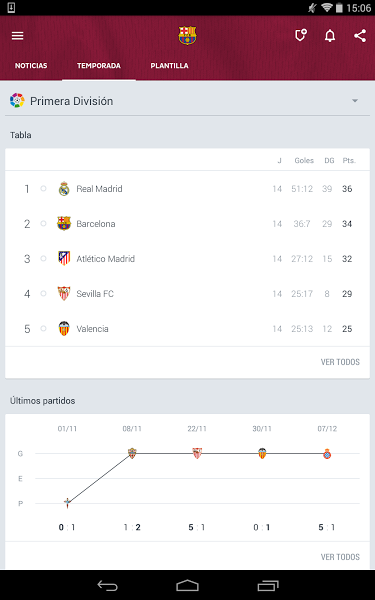Open Barcelona row in standings table
The height and width of the screenshot is (600, 375).
(188, 224)
